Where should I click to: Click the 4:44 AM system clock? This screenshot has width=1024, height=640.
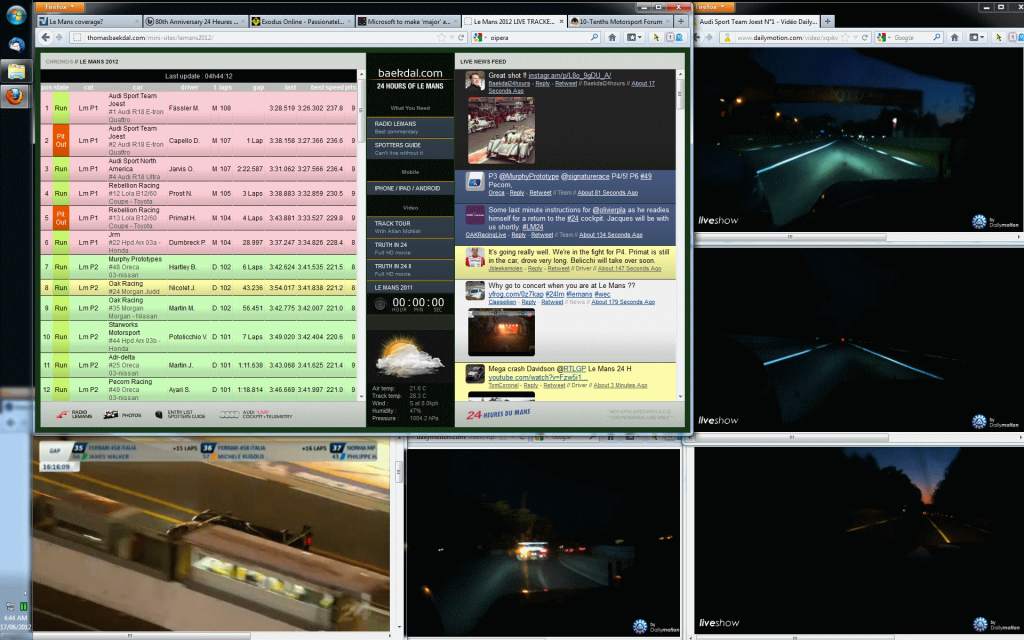pyautogui.click(x=16, y=618)
